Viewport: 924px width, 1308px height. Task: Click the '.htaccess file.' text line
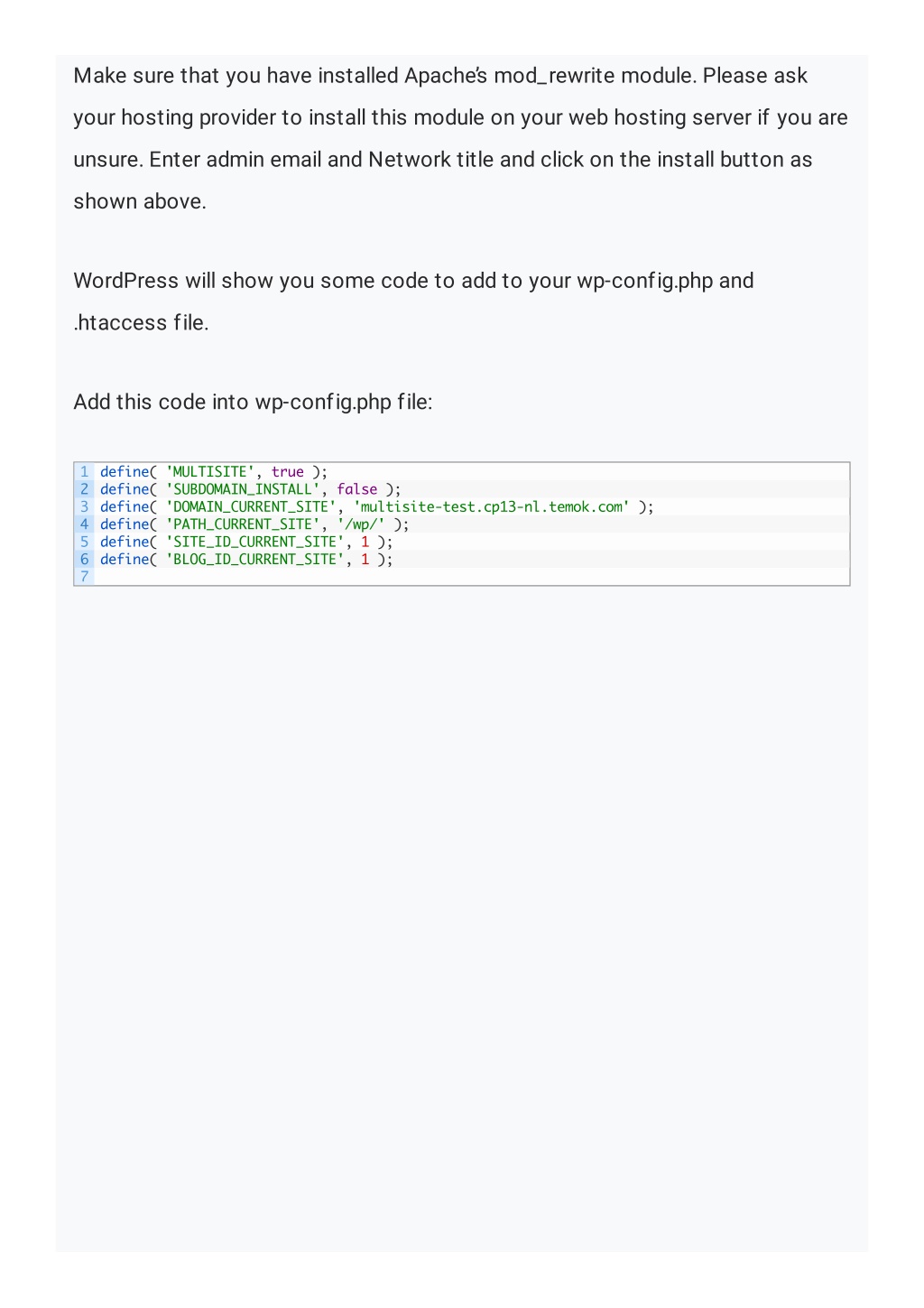(141, 323)
